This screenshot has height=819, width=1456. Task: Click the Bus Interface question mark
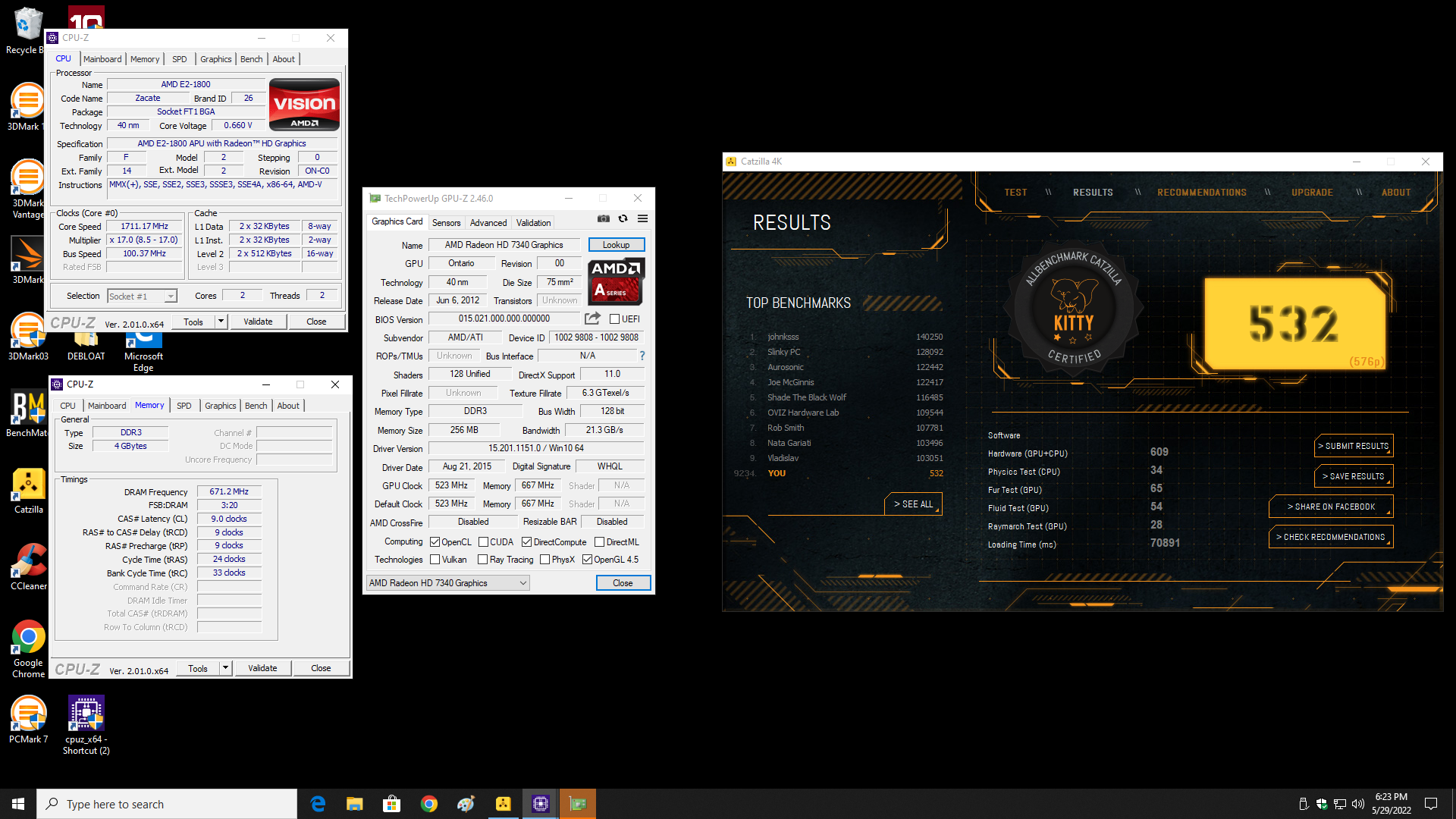(642, 356)
